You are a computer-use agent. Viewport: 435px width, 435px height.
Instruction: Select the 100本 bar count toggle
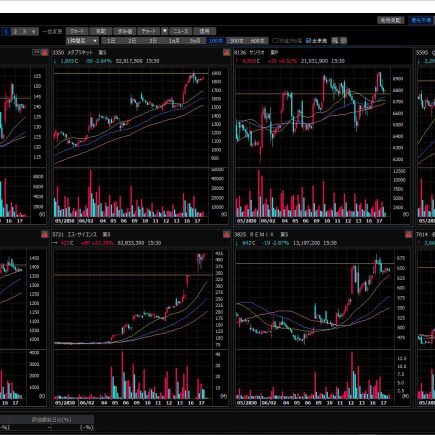tap(216, 41)
